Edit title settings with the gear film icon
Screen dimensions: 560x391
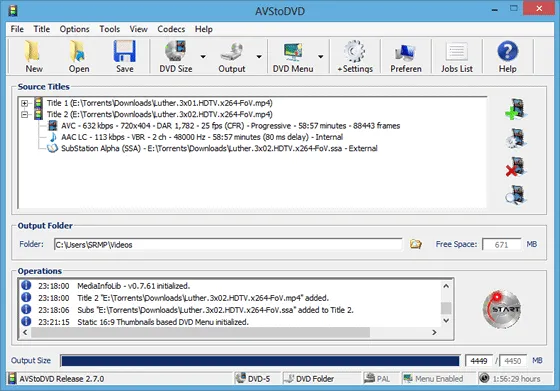click(x=516, y=138)
